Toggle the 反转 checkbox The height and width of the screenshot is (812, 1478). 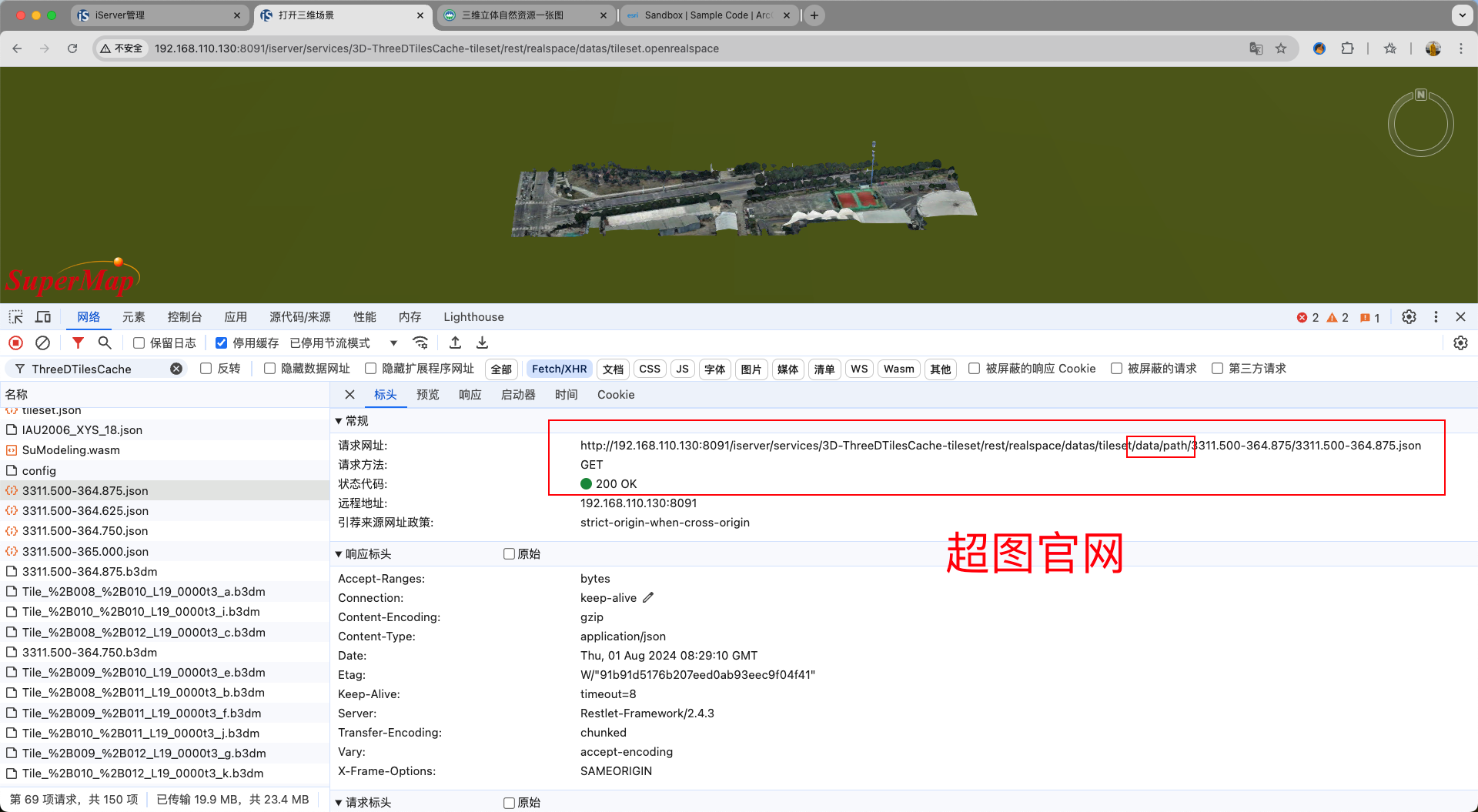click(x=206, y=369)
